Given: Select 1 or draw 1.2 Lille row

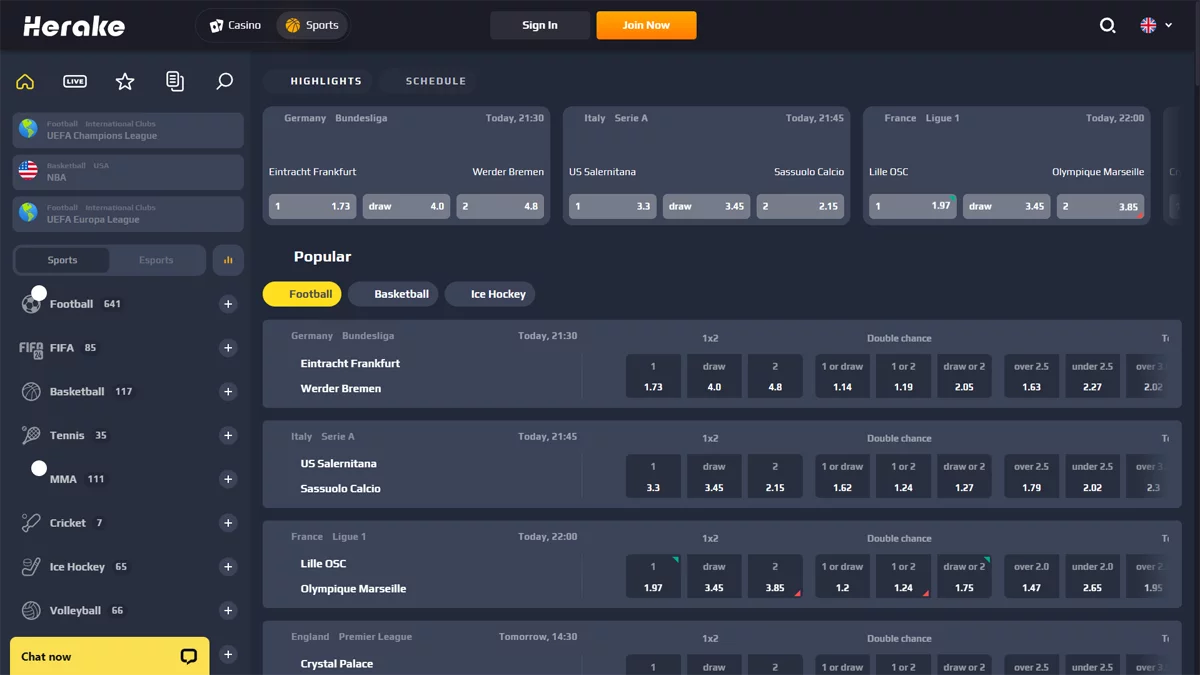Looking at the screenshot, I should point(842,576).
